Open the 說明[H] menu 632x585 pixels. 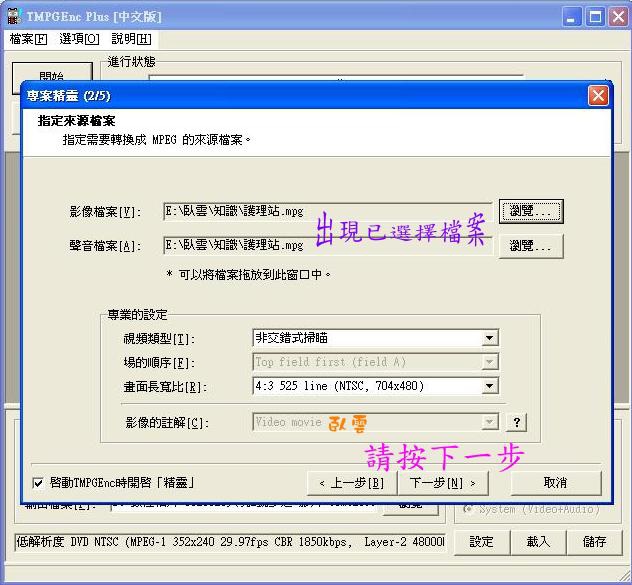click(x=131, y=39)
